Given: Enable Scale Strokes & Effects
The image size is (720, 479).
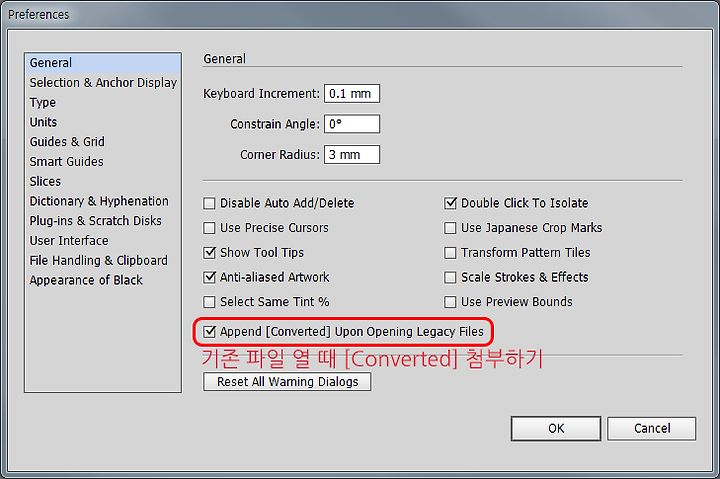Looking at the screenshot, I should coord(450,277).
